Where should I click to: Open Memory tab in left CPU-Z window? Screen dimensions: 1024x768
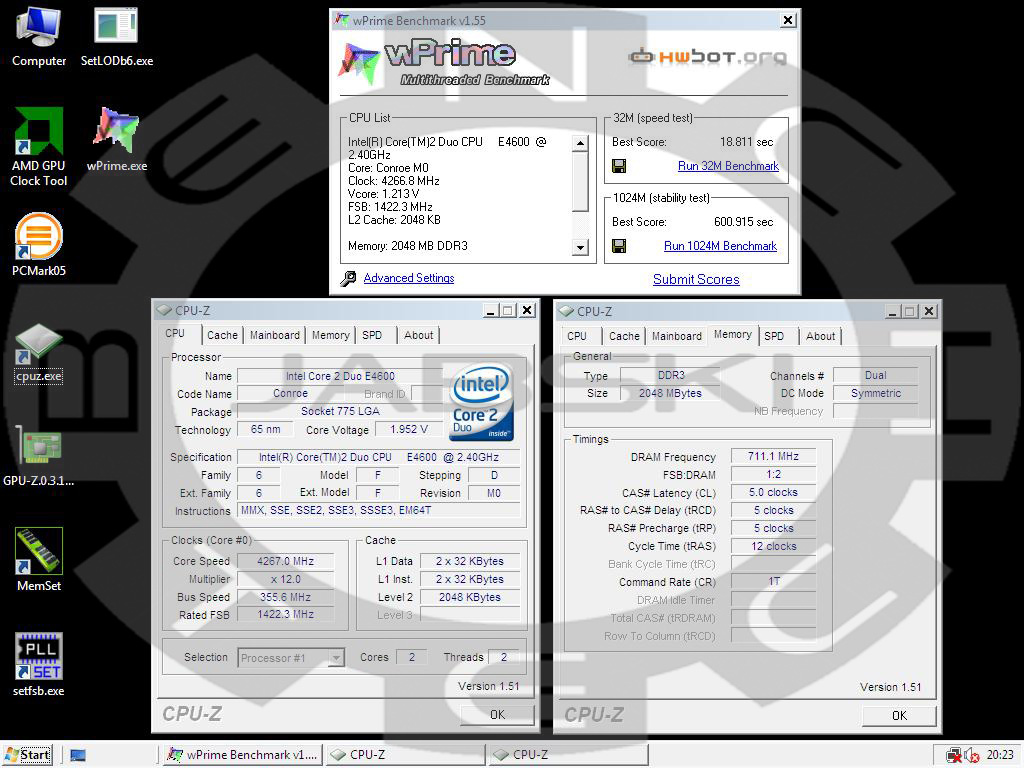330,335
